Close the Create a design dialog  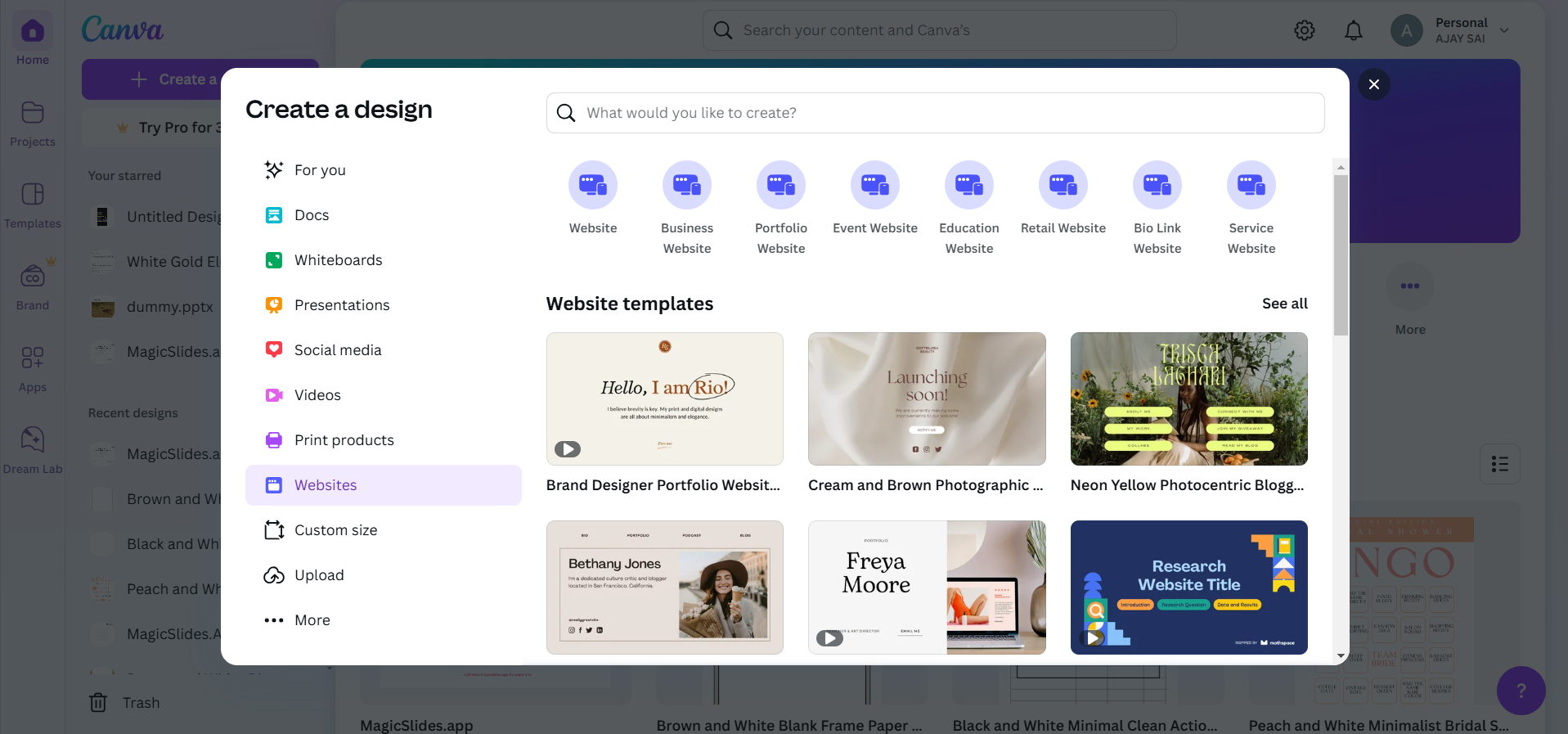(1374, 84)
